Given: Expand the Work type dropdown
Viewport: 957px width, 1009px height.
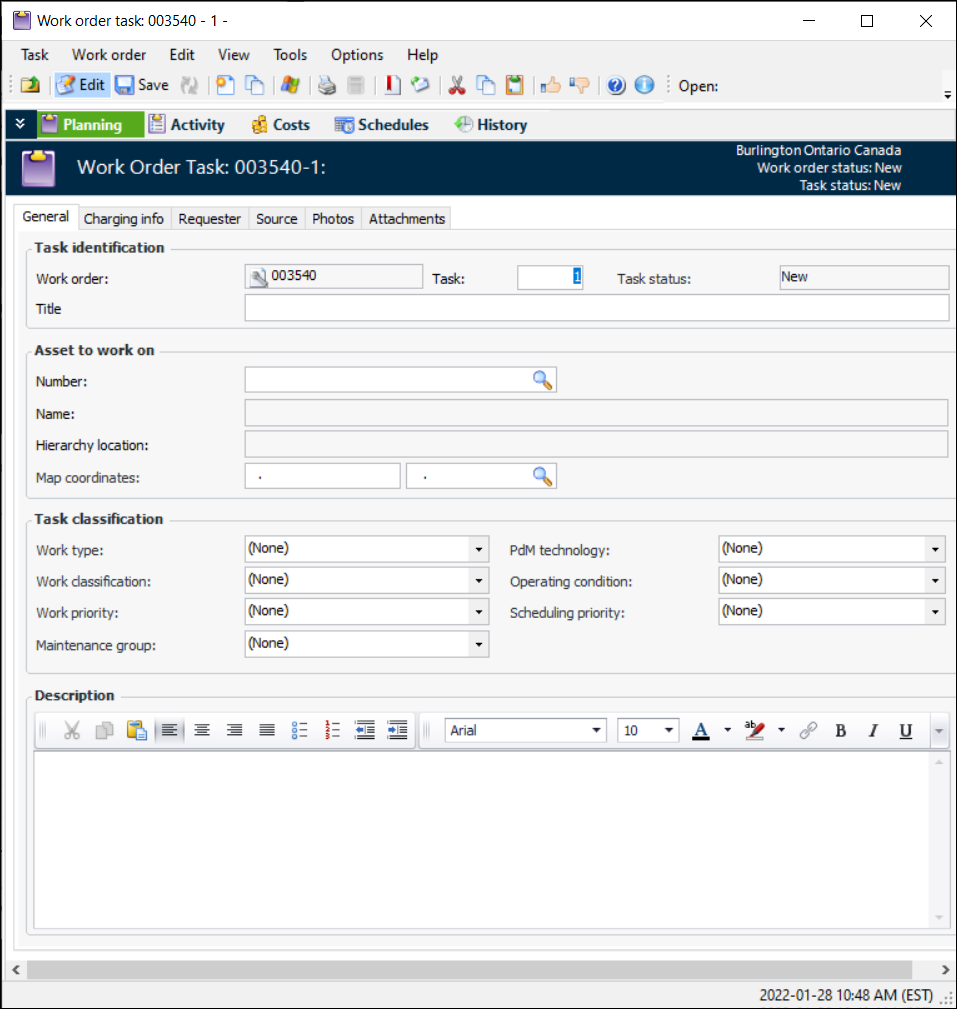Looking at the screenshot, I should point(478,549).
